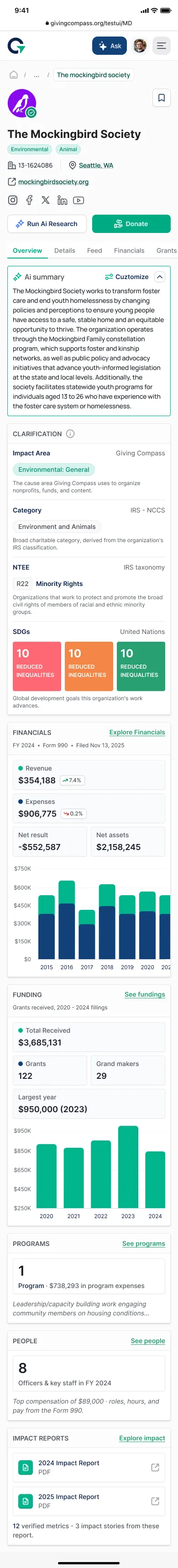Click Largest year $950,000 (2023) card
The width and height of the screenshot is (178, 1568).
click(x=89, y=1103)
